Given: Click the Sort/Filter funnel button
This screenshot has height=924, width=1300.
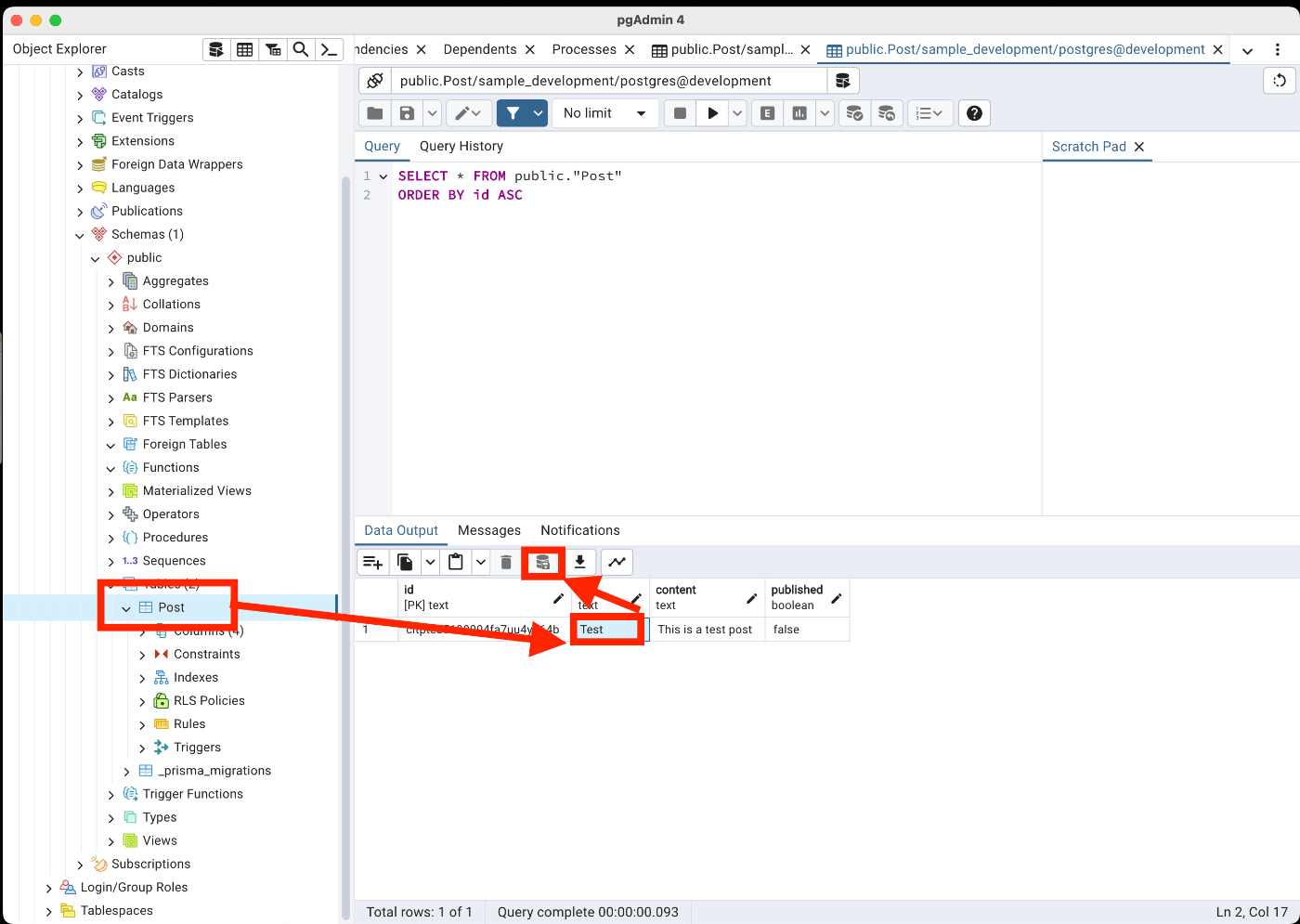Looking at the screenshot, I should [513, 113].
